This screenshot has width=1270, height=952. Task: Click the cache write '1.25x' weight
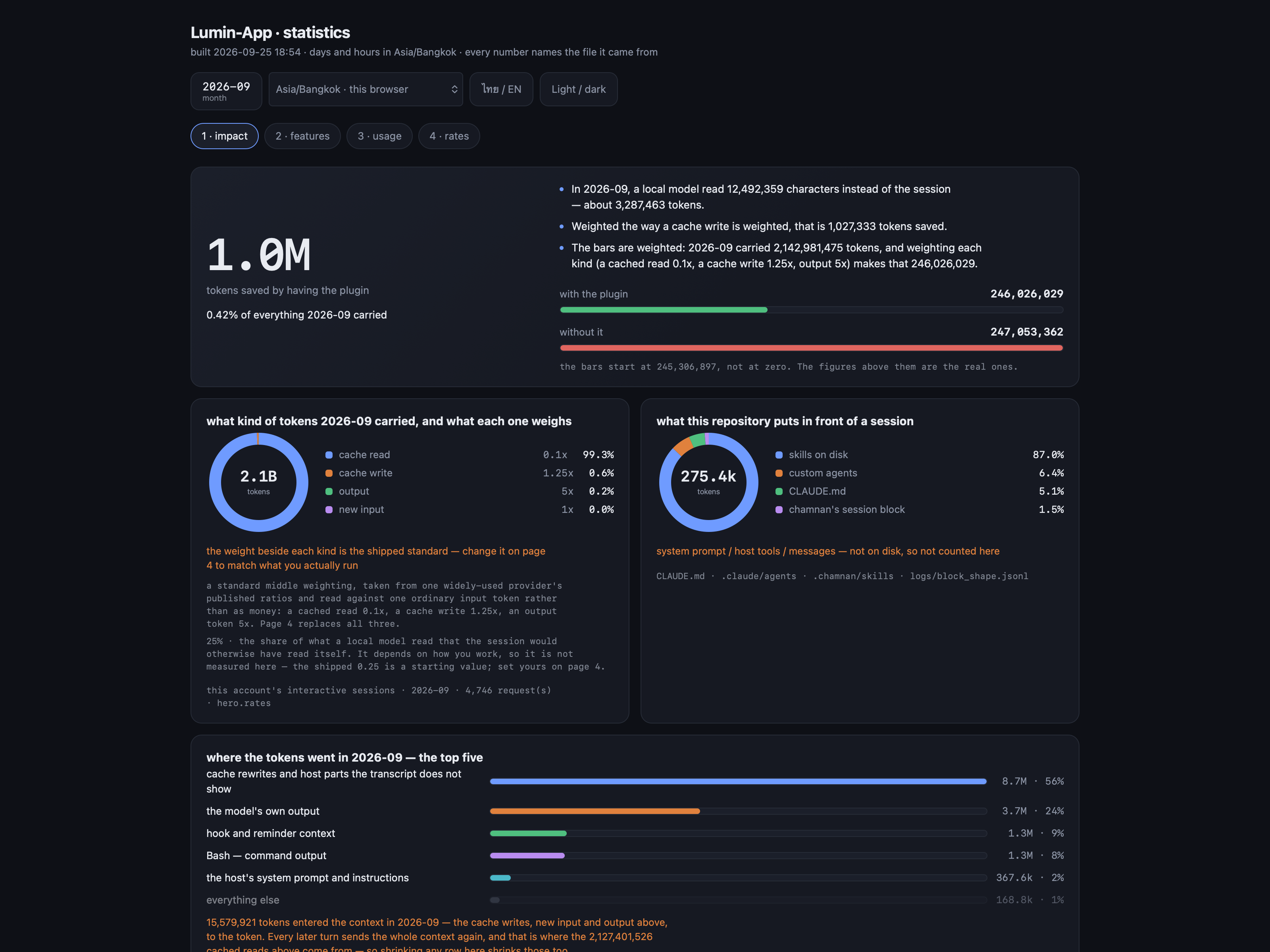pyautogui.click(x=558, y=473)
